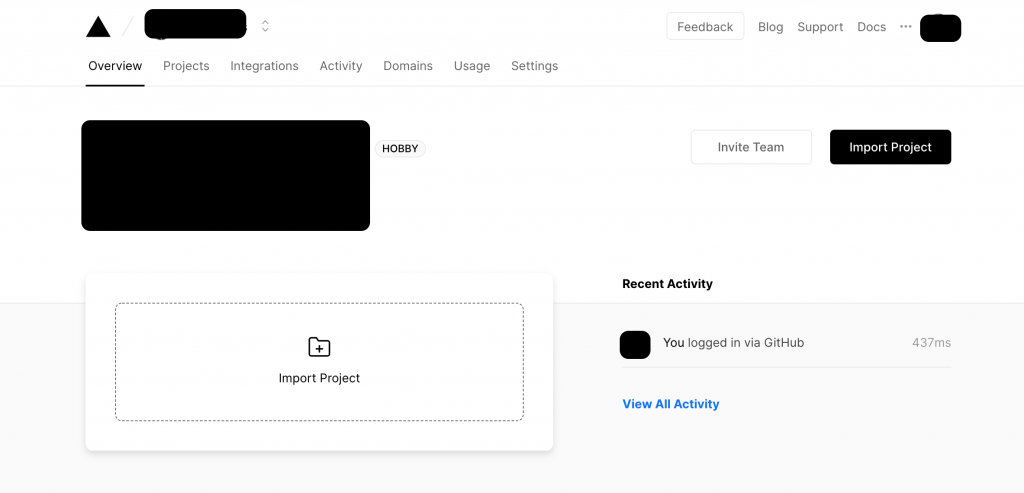Image resolution: width=1024 pixels, height=493 pixels.
Task: Click the black Import Project button
Action: pyautogui.click(x=891, y=147)
